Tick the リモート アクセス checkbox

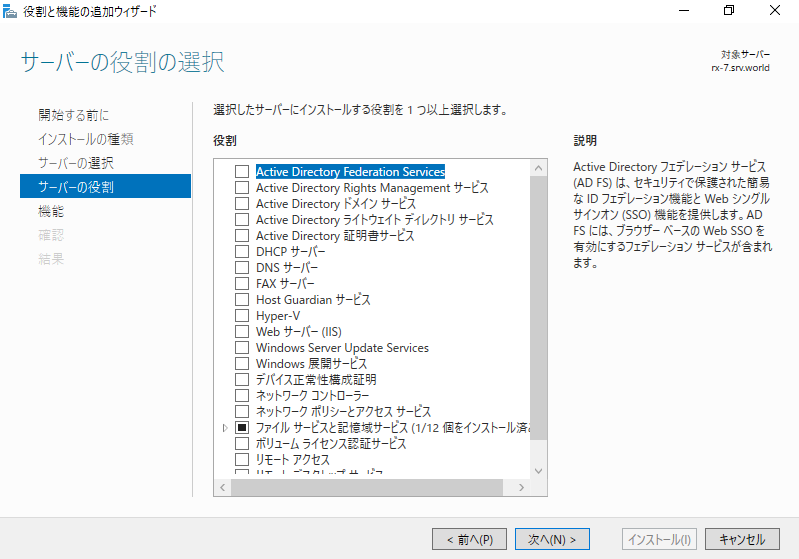(x=242, y=460)
